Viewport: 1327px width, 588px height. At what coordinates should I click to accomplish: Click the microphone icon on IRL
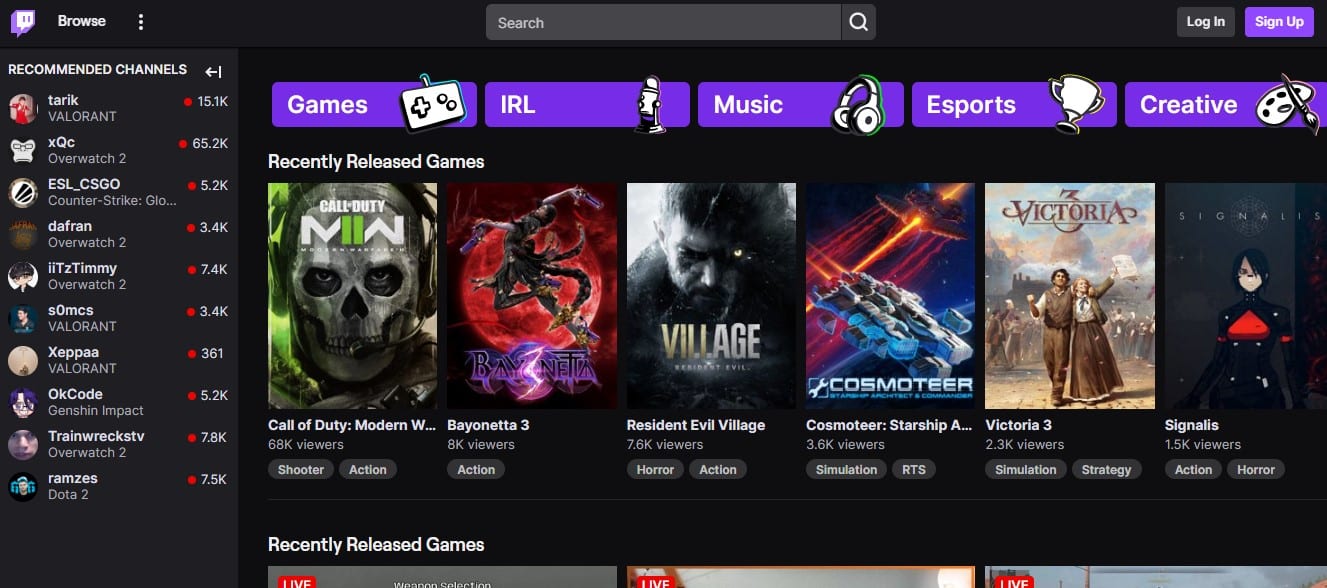point(650,103)
